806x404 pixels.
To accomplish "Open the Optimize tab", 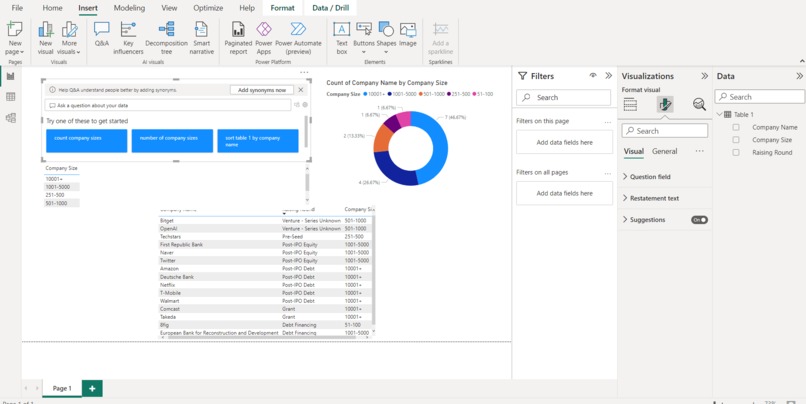I will point(208,8).
